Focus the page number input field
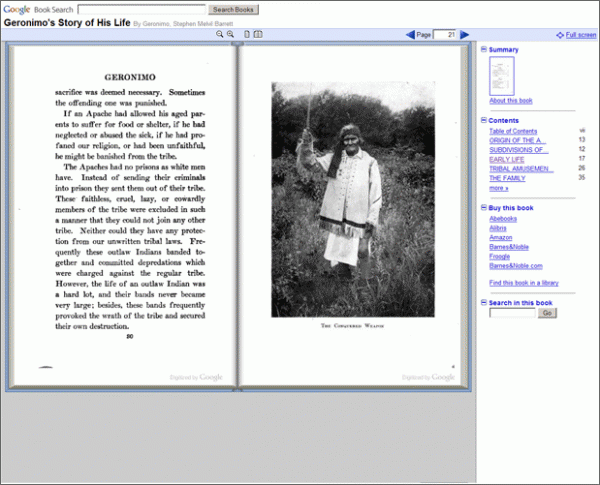 click(x=445, y=35)
